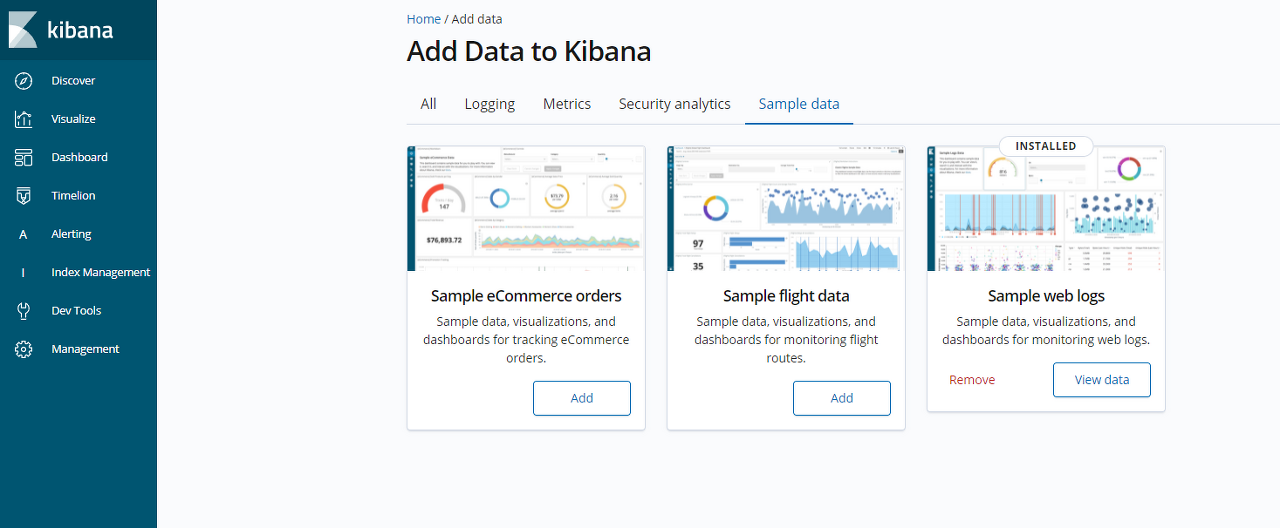1280x528 pixels.
Task: Go to Home breadcrumb link
Action: [x=424, y=19]
